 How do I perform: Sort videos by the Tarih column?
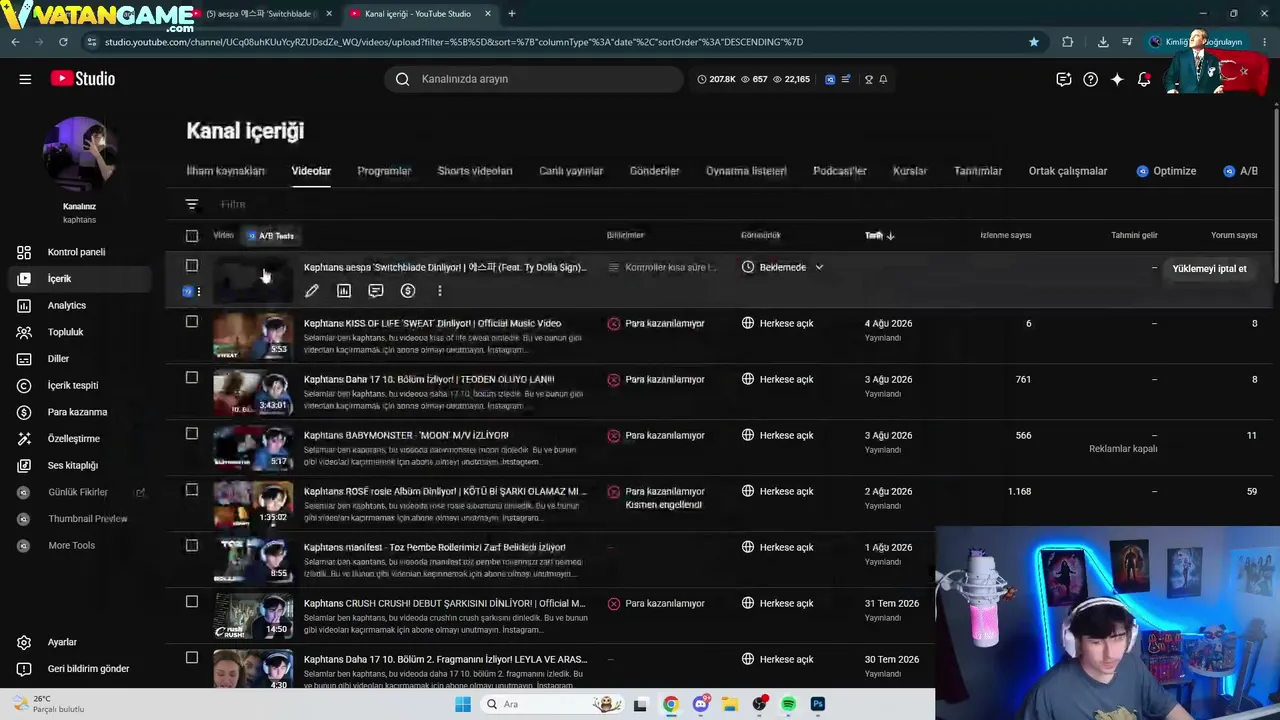[880, 235]
